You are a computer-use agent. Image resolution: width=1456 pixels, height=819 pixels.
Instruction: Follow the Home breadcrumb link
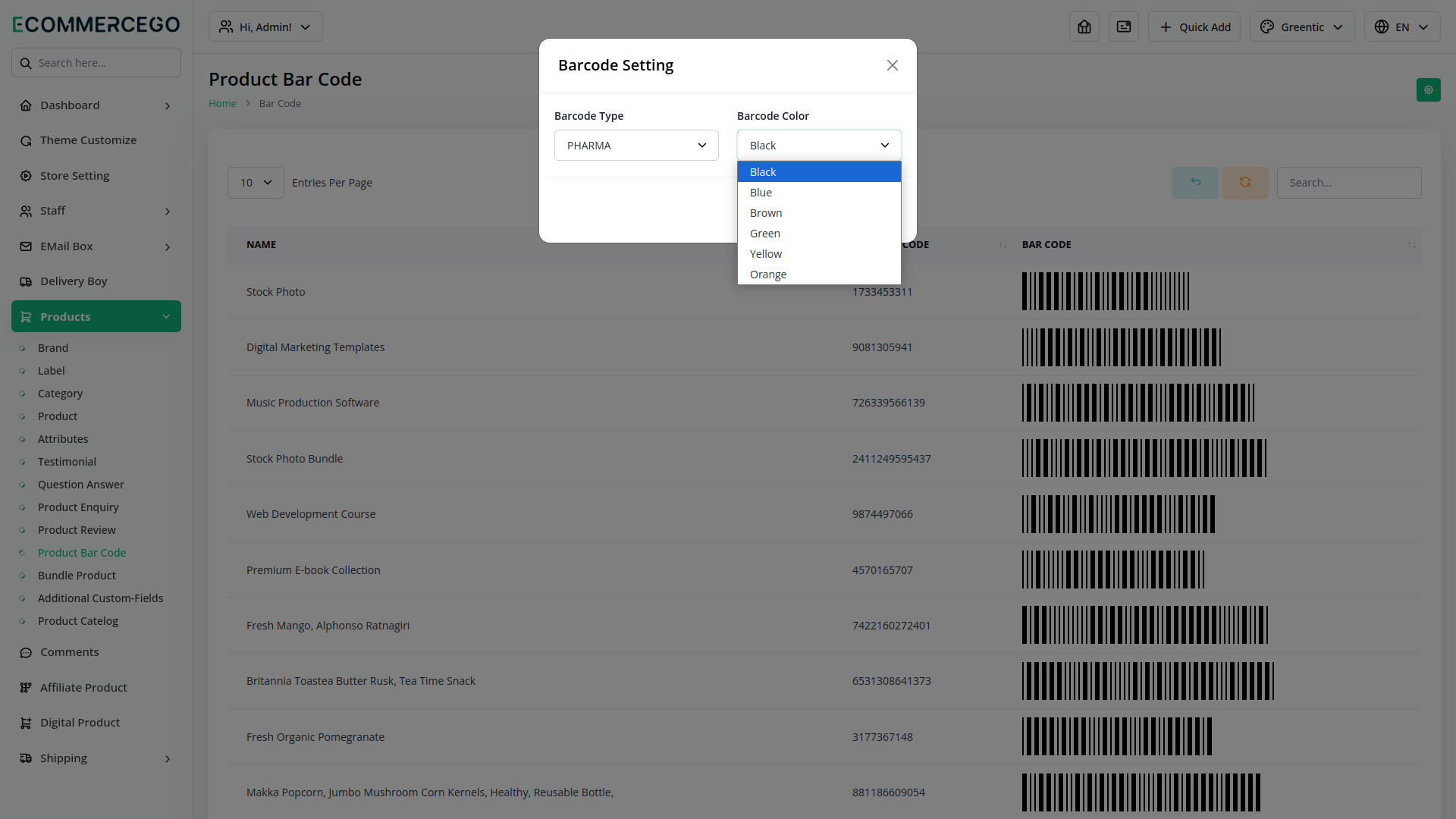tap(222, 104)
